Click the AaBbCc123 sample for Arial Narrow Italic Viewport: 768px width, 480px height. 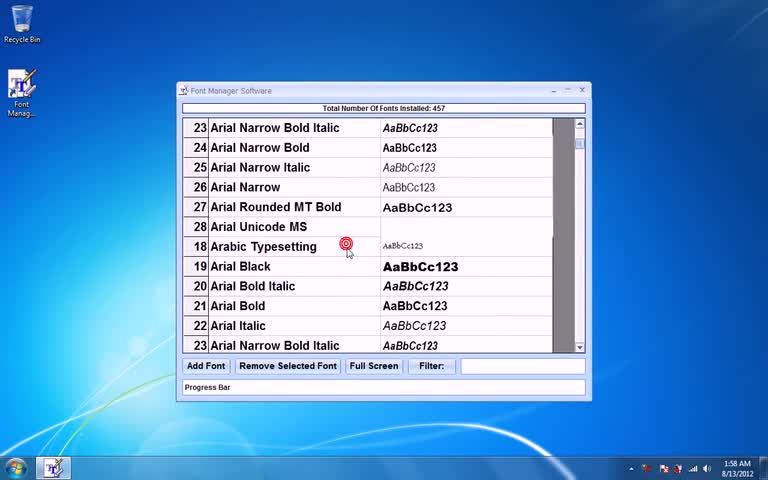pos(409,168)
